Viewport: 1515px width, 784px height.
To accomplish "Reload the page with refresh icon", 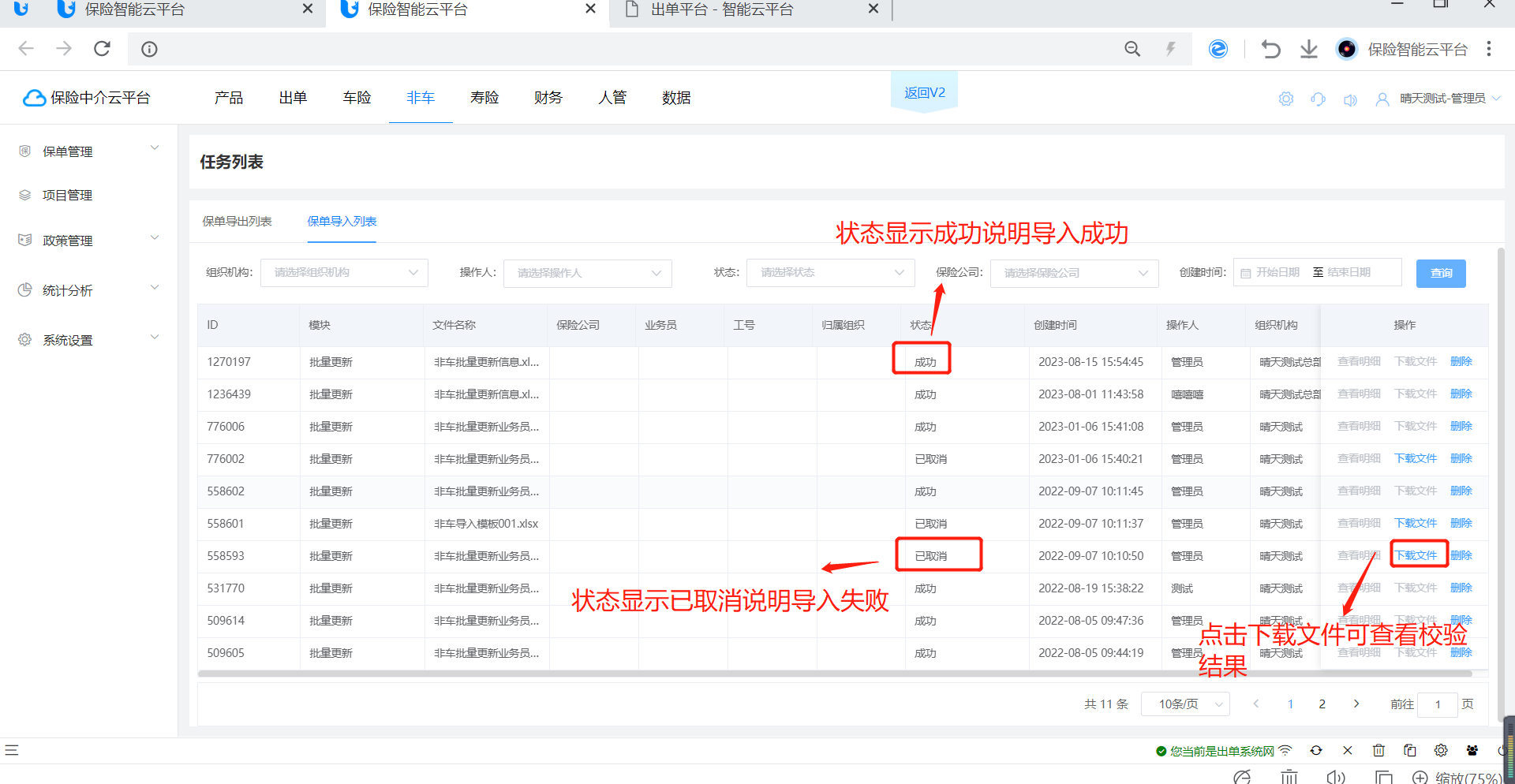I will (103, 49).
